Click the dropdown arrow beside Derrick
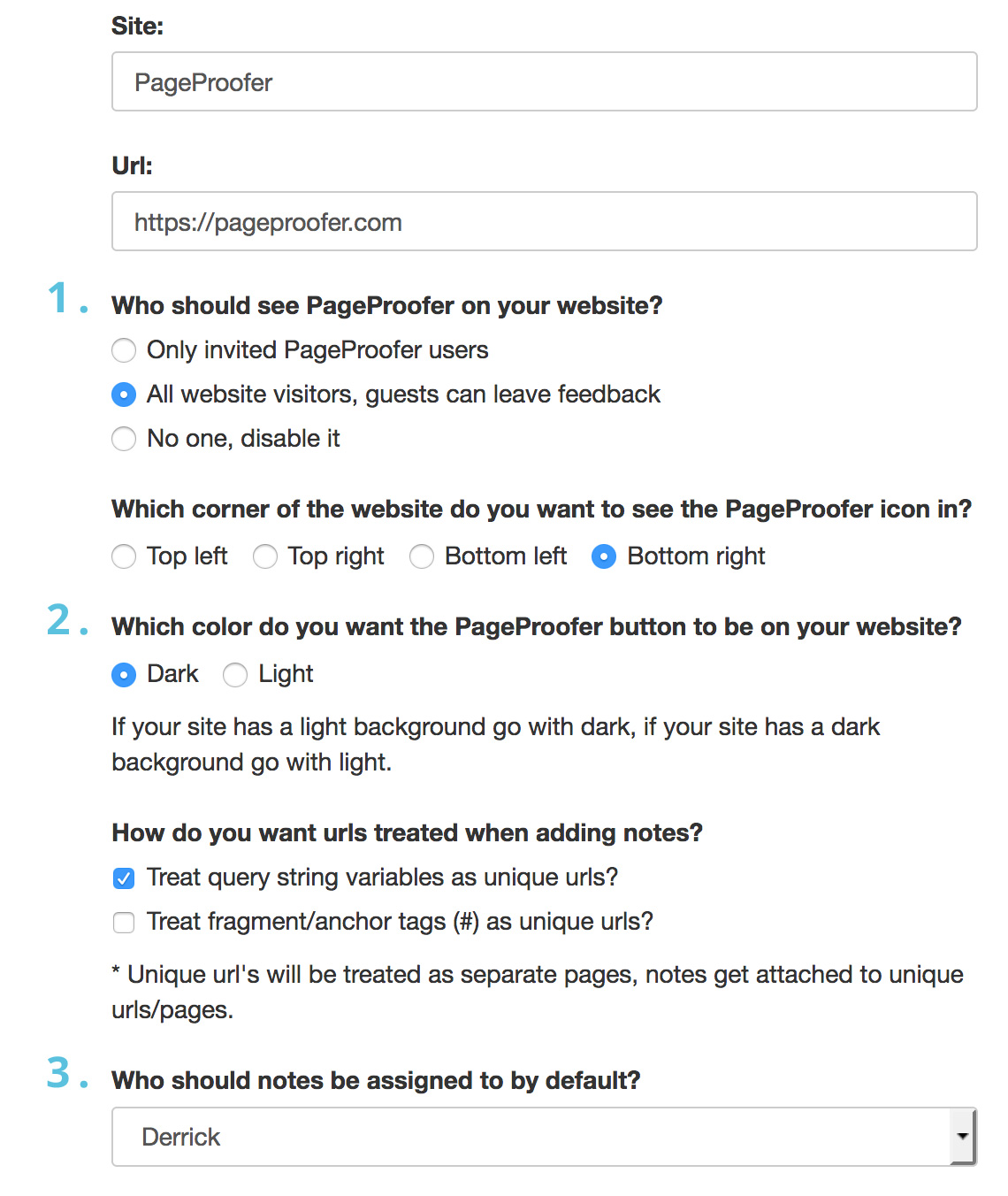1008x1196 pixels. (x=962, y=1137)
